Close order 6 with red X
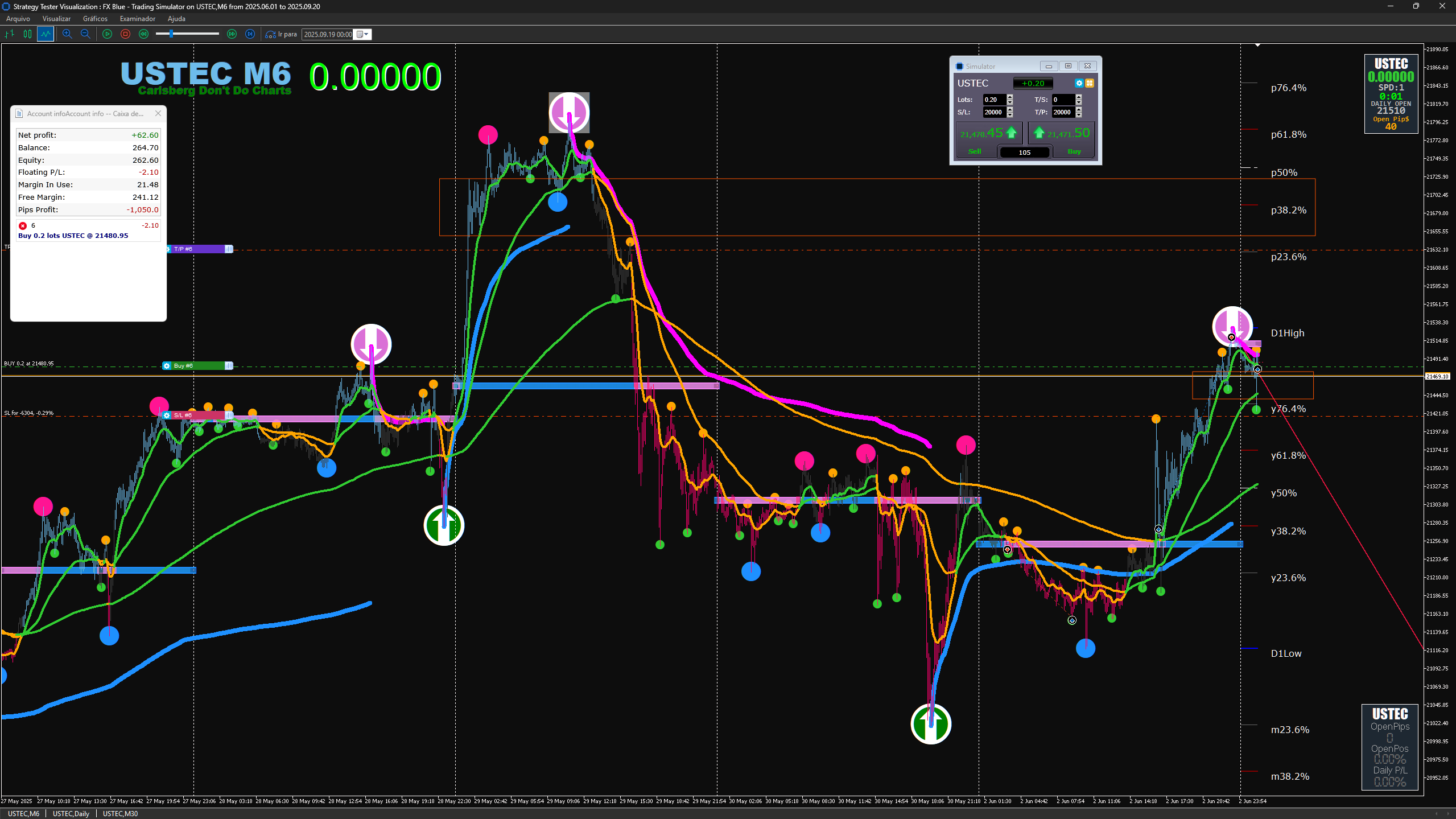This screenshot has width=1456, height=819. [23, 225]
